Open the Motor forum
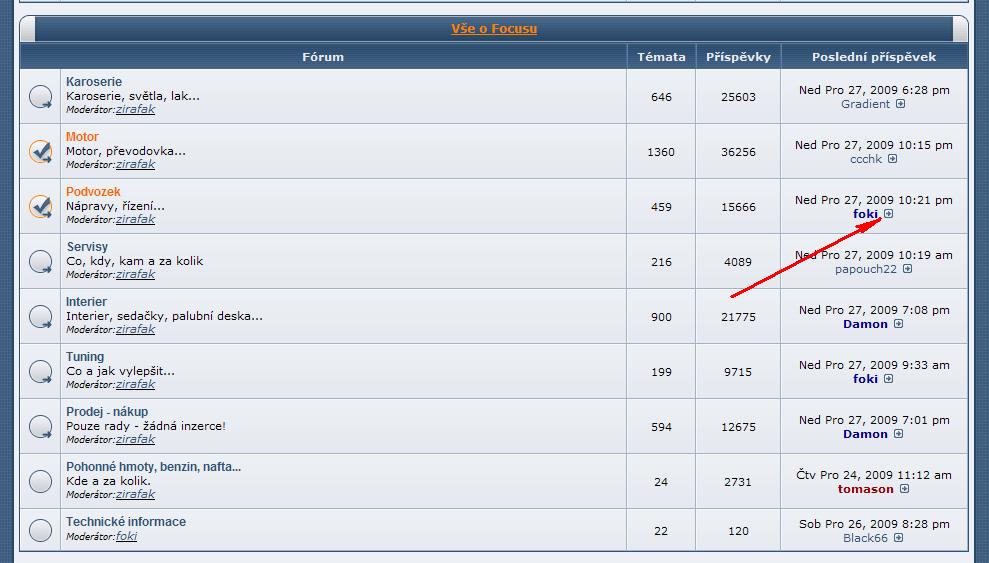Screen dimensions: 989x563 coord(82,137)
